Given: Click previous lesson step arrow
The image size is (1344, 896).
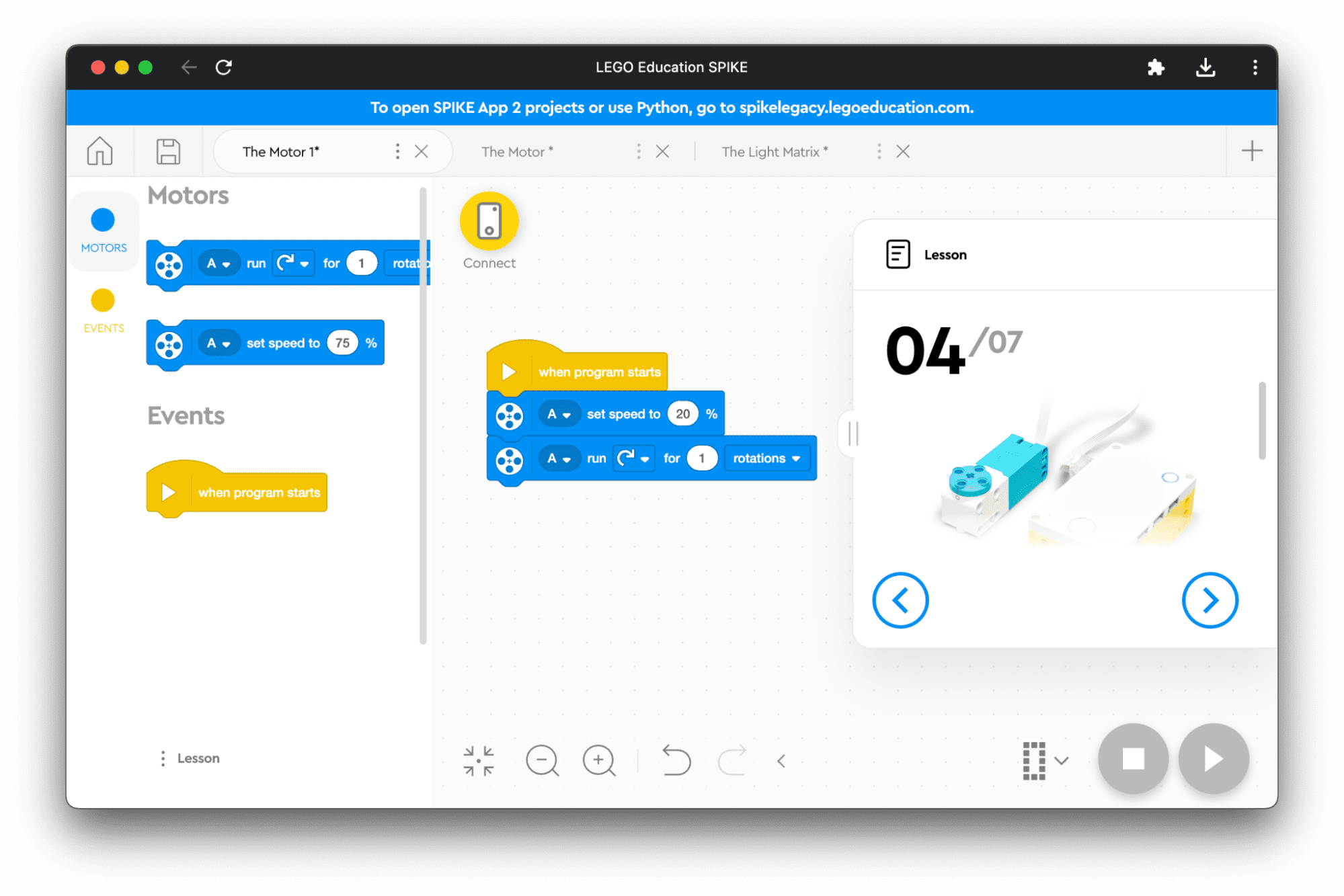Looking at the screenshot, I should pos(900,600).
